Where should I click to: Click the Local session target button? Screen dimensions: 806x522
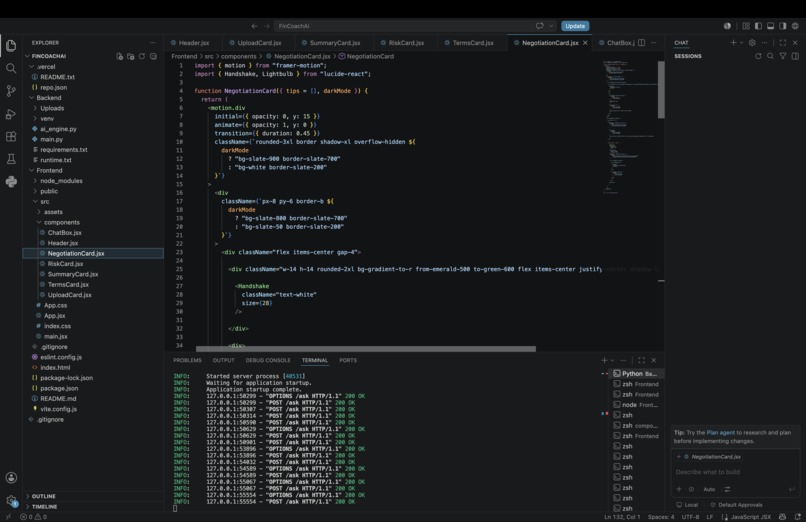[x=687, y=505]
